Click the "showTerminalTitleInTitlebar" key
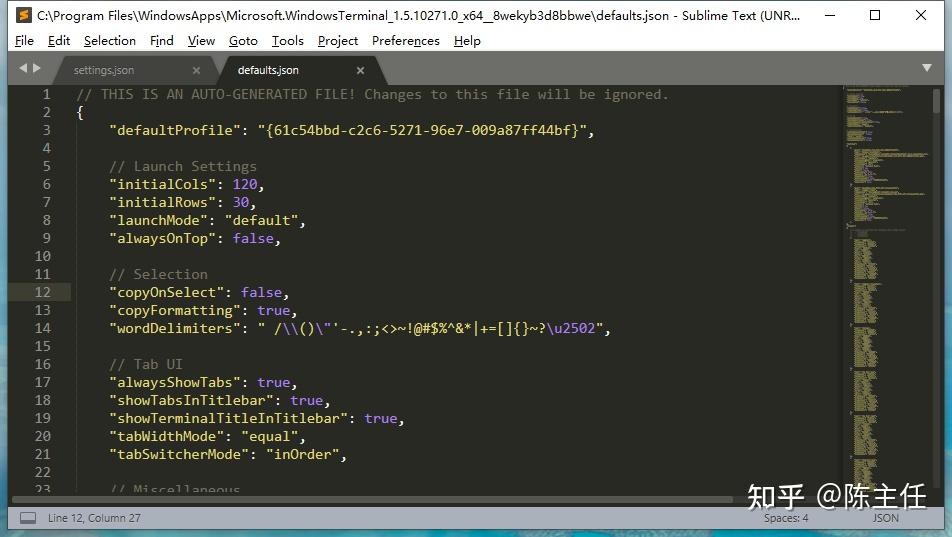Viewport: 952px width, 537px height. coord(228,419)
